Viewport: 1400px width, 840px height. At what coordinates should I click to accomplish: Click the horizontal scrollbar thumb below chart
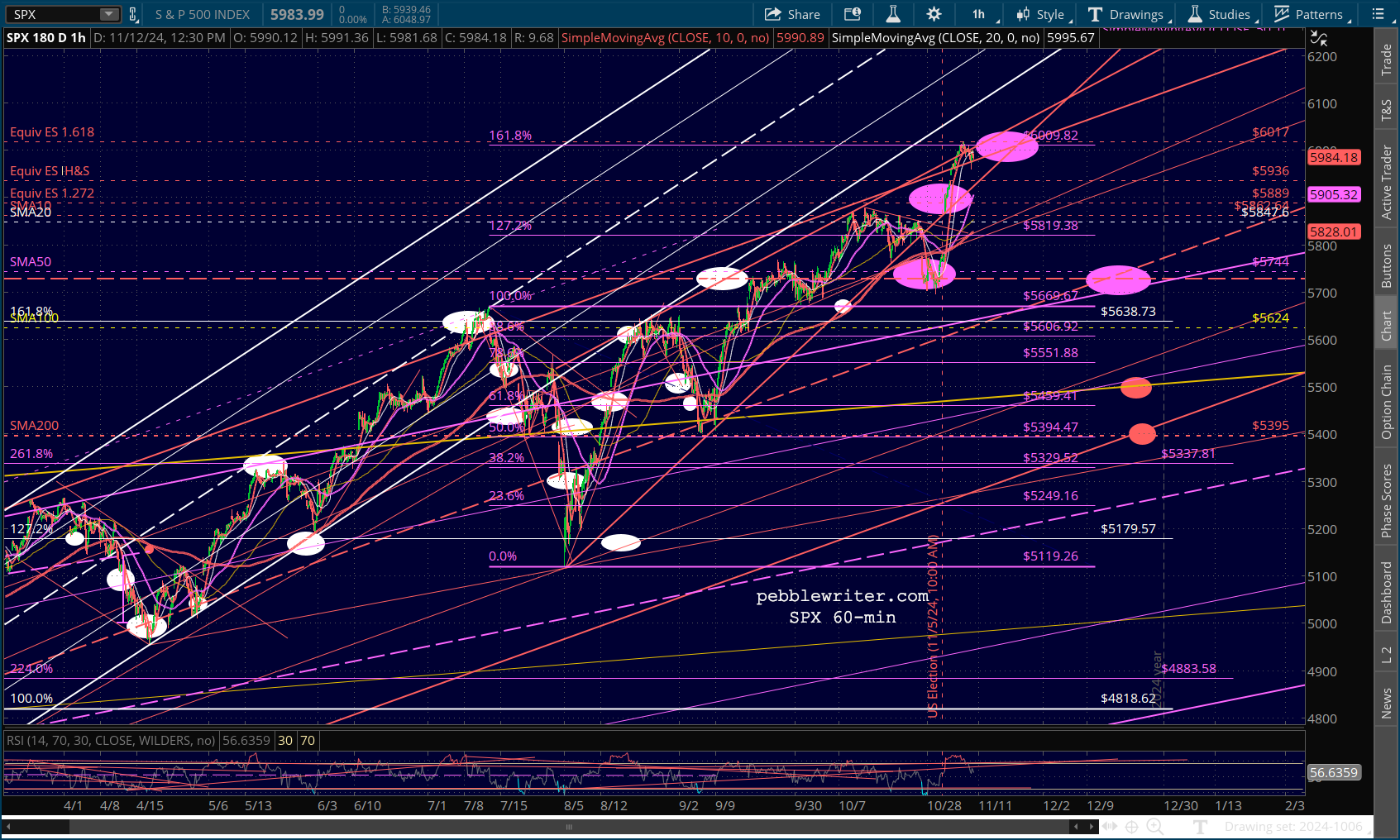click(568, 827)
